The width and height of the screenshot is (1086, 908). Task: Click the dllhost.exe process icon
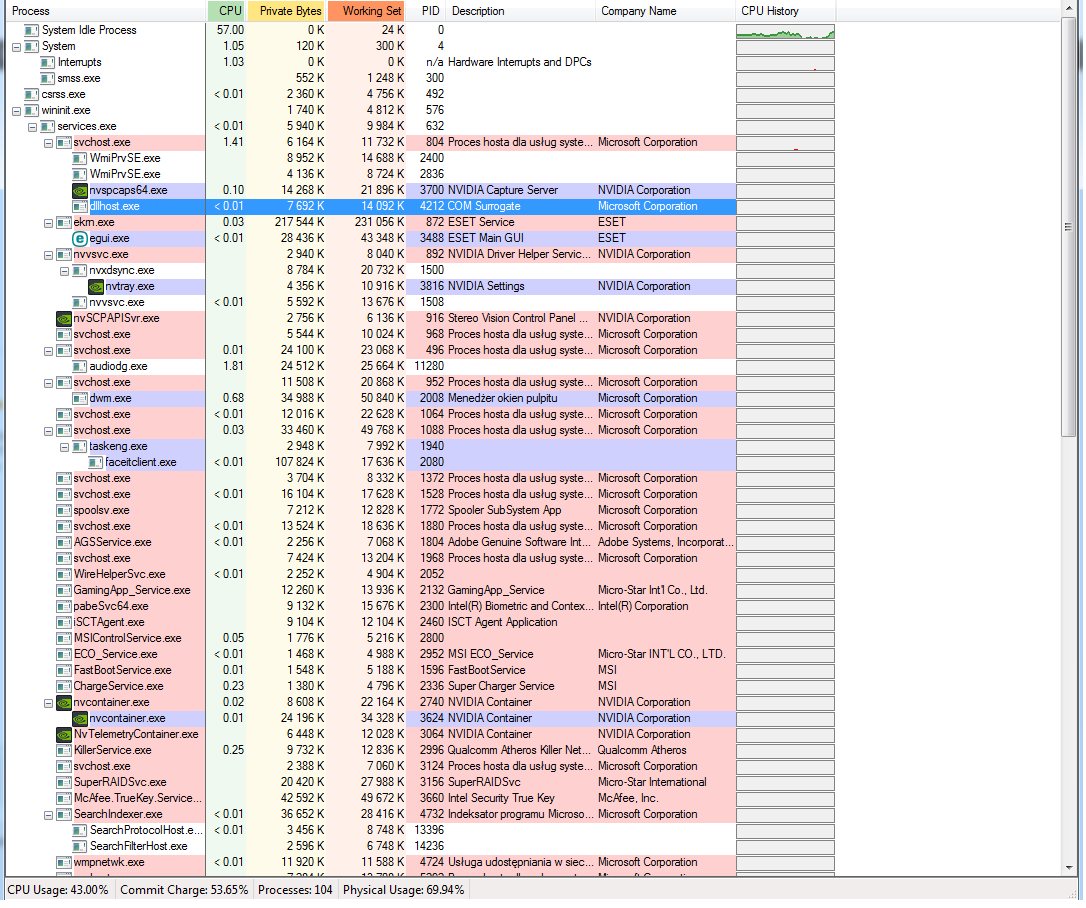point(80,206)
